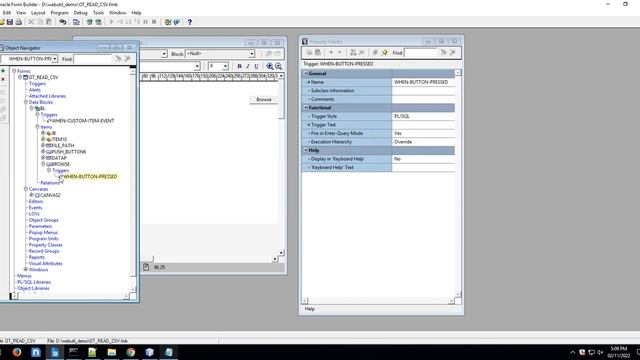Collapse the General section in Property Palette
The height and width of the screenshot is (360, 640).
click(x=306, y=73)
